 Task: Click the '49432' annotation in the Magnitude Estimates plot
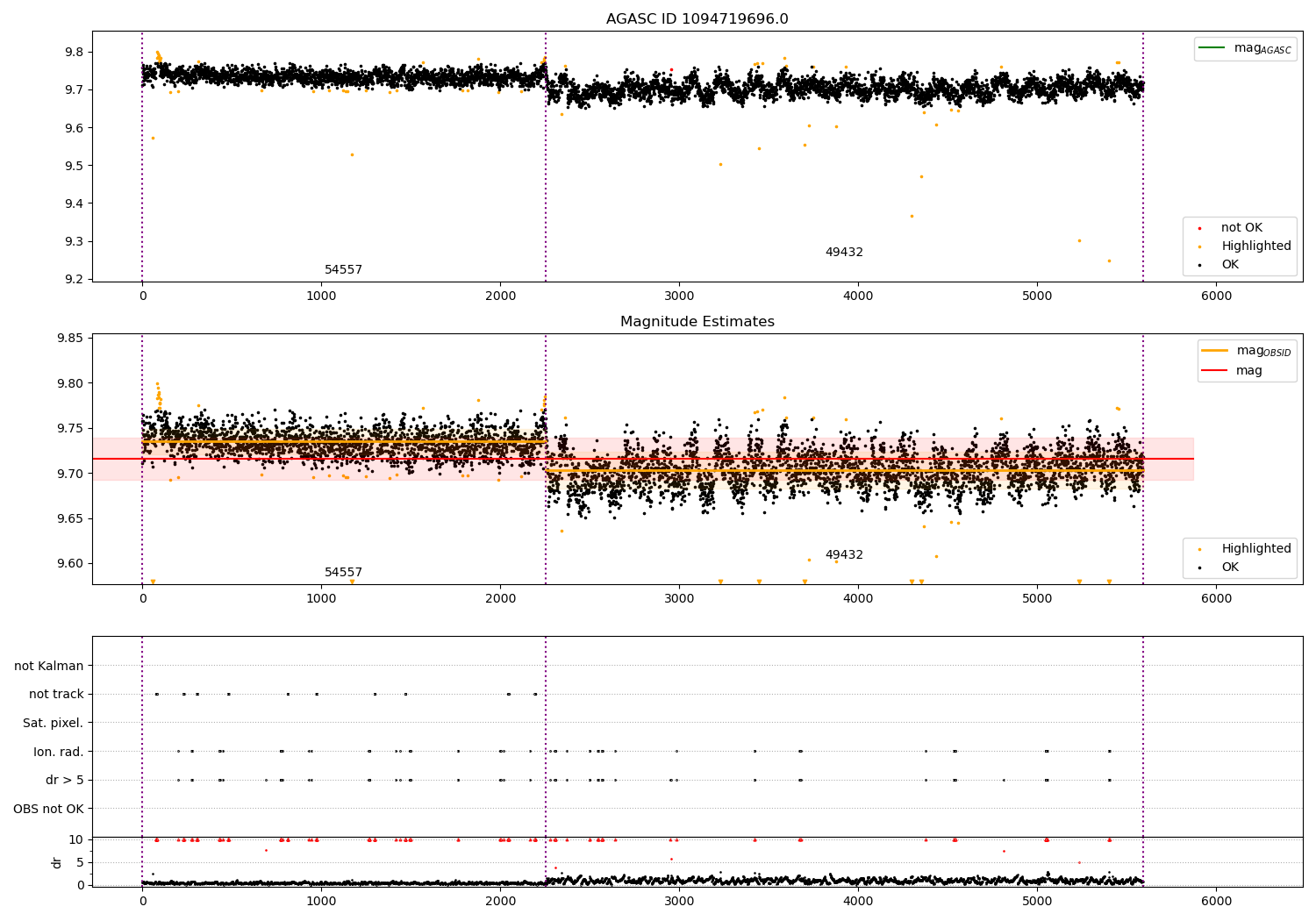[844, 555]
